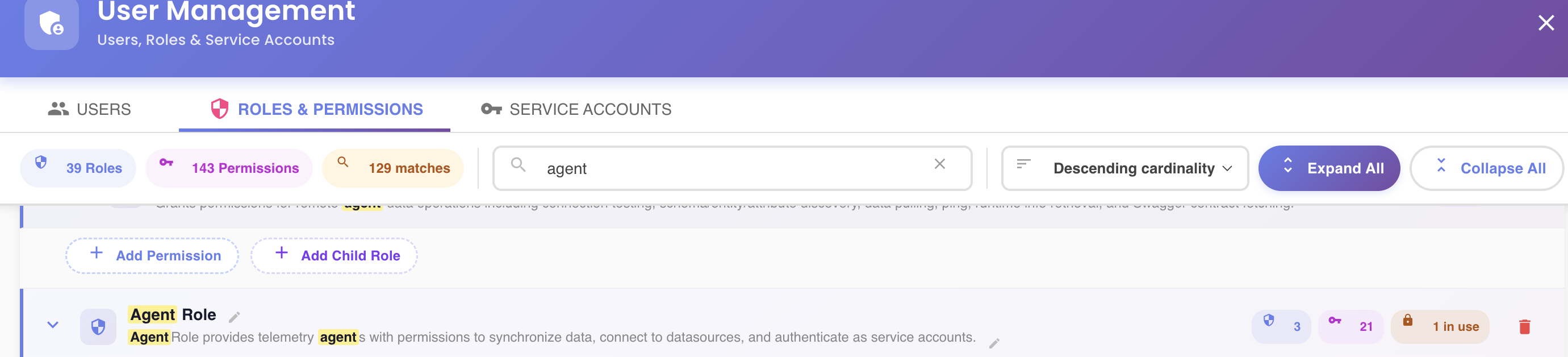This screenshot has height=357, width=1568.
Task: Click the Agent Role title text
Action: pyautogui.click(x=173, y=315)
